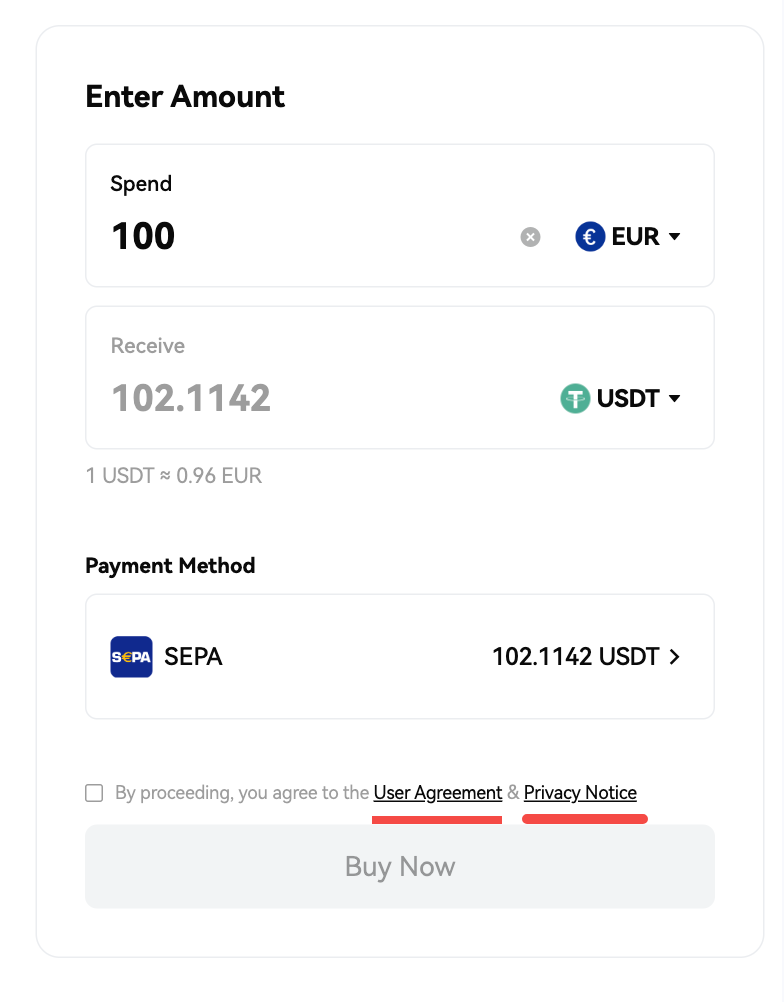Screen dimensions: 784x1002
Task: Click the Payment Method heading
Action: point(170,566)
